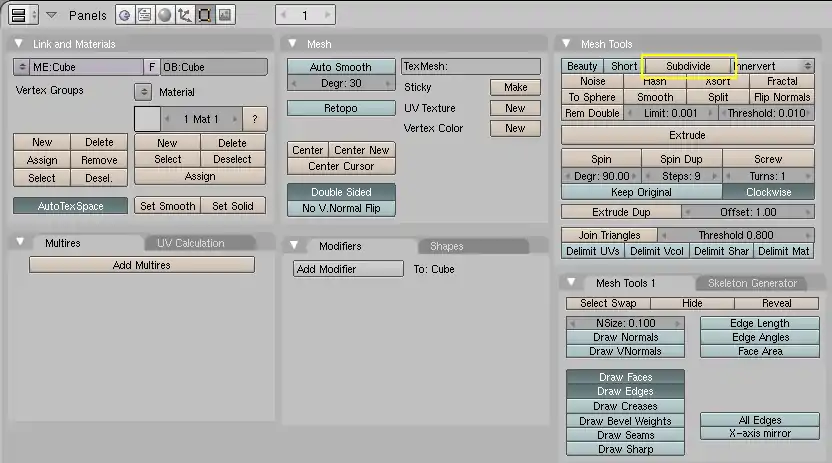Screen dimensions: 832x463
Task: Click New beside UV Texture
Action: (x=515, y=108)
